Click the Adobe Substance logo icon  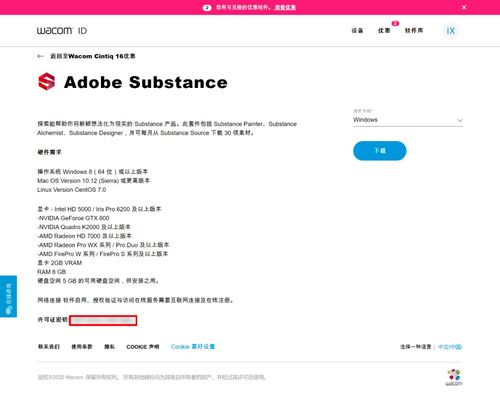(x=47, y=82)
